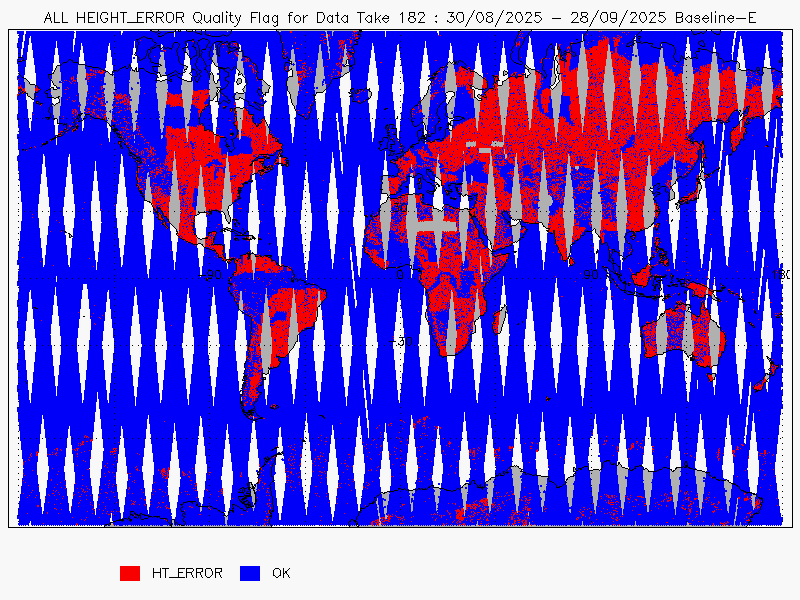
Task: Select the OK legend label text
Action: [281, 573]
